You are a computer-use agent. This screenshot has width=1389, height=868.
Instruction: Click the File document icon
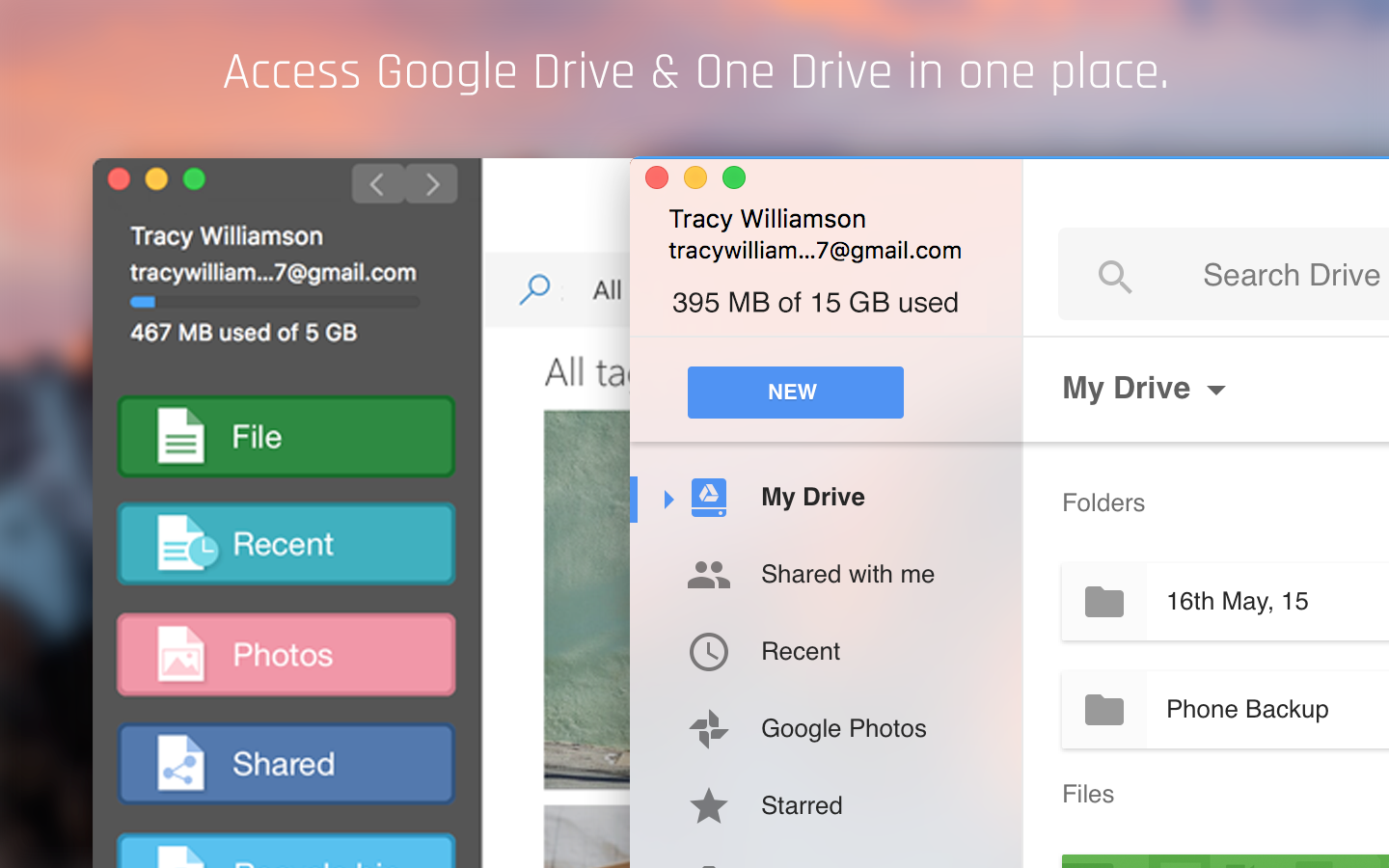[180, 436]
